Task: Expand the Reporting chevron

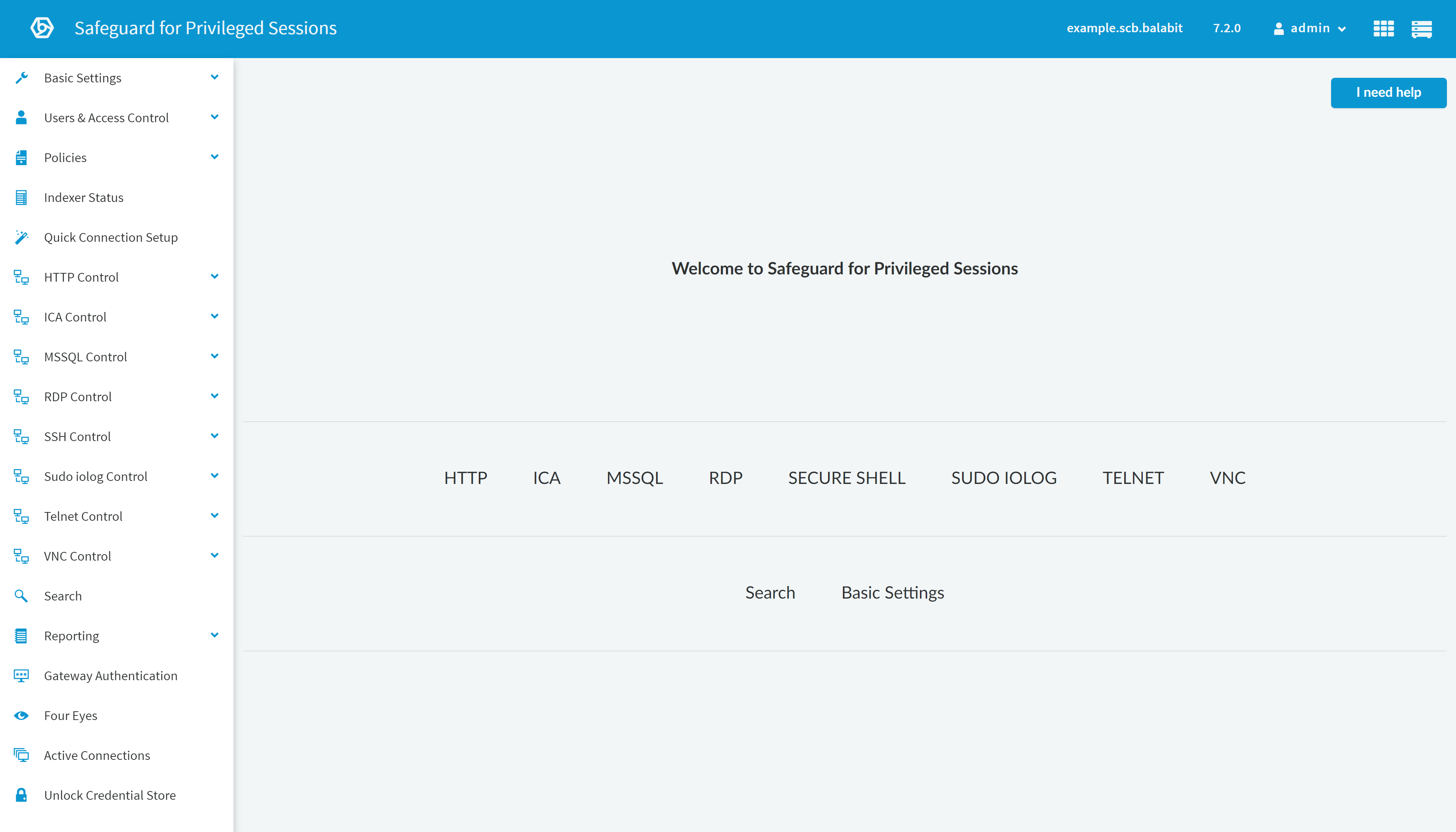Action: (214, 635)
